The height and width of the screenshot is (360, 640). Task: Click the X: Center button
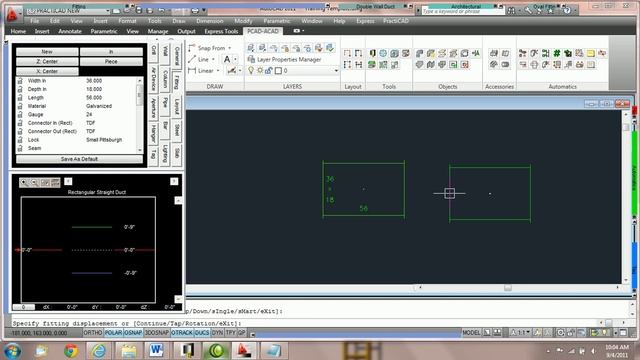click(47, 71)
